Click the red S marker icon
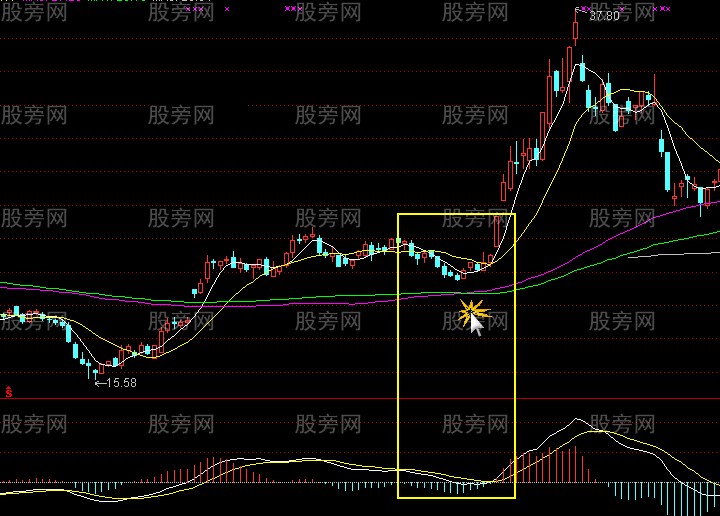 coord(9,392)
